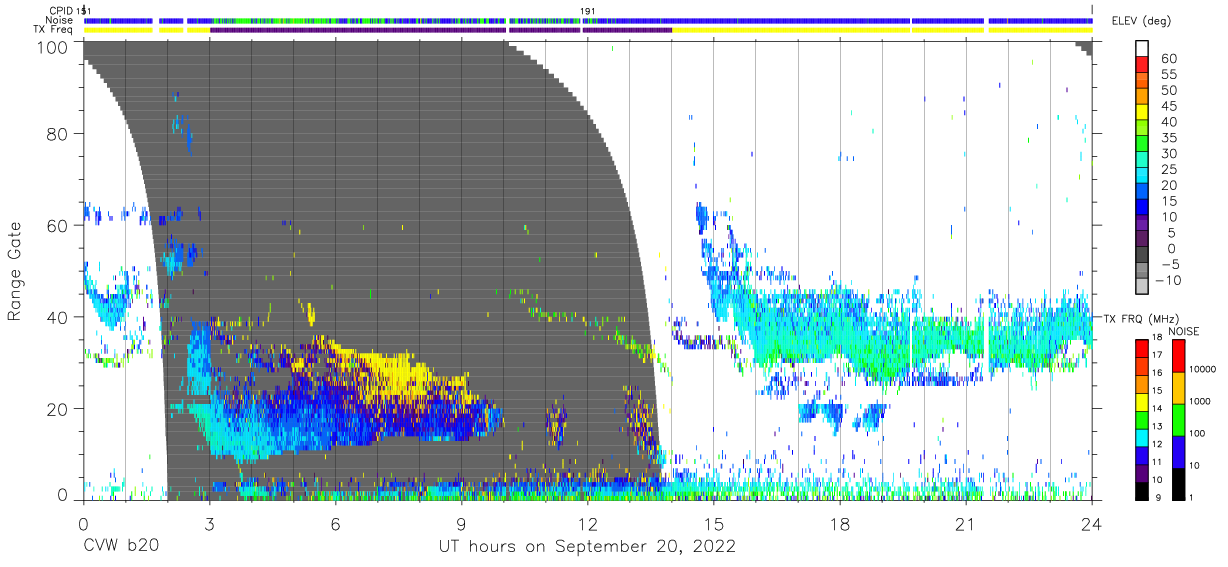Click the "TX FRQ (MHz)" legend title
Screen dimensions: 1228x567
(1140, 319)
